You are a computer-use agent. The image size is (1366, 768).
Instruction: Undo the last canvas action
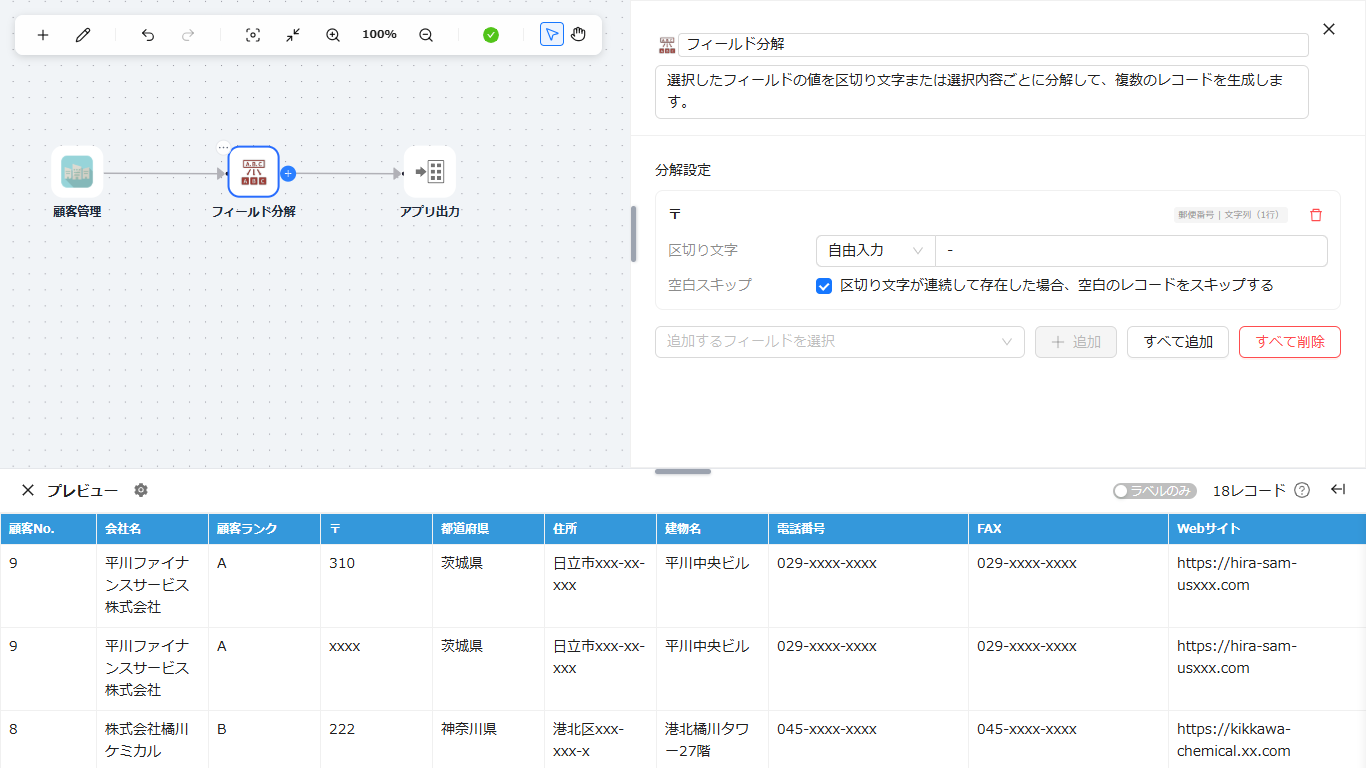148,35
